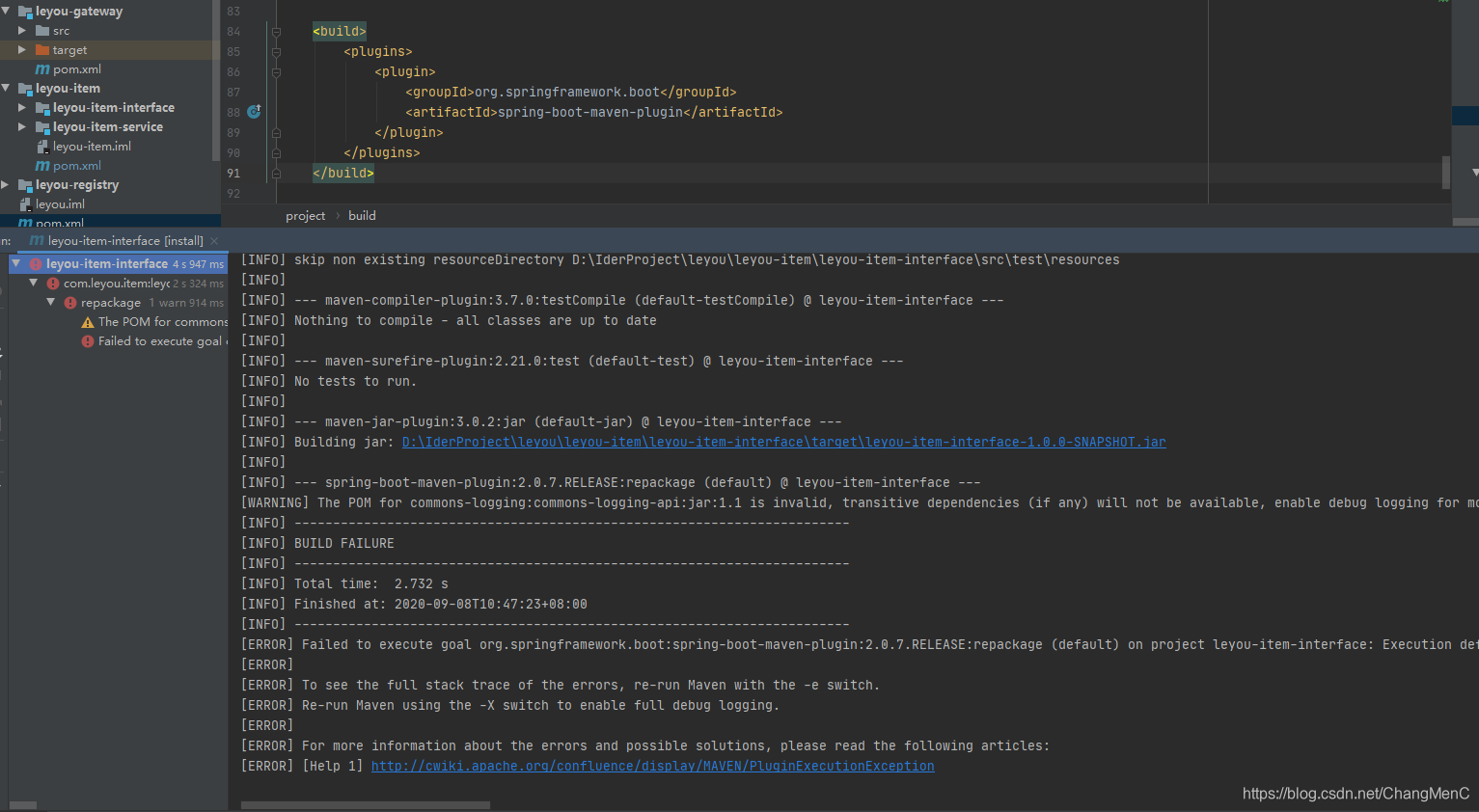This screenshot has height=812, width=1479.
Task: Click the opening <build> tag in editor
Action: (340, 32)
